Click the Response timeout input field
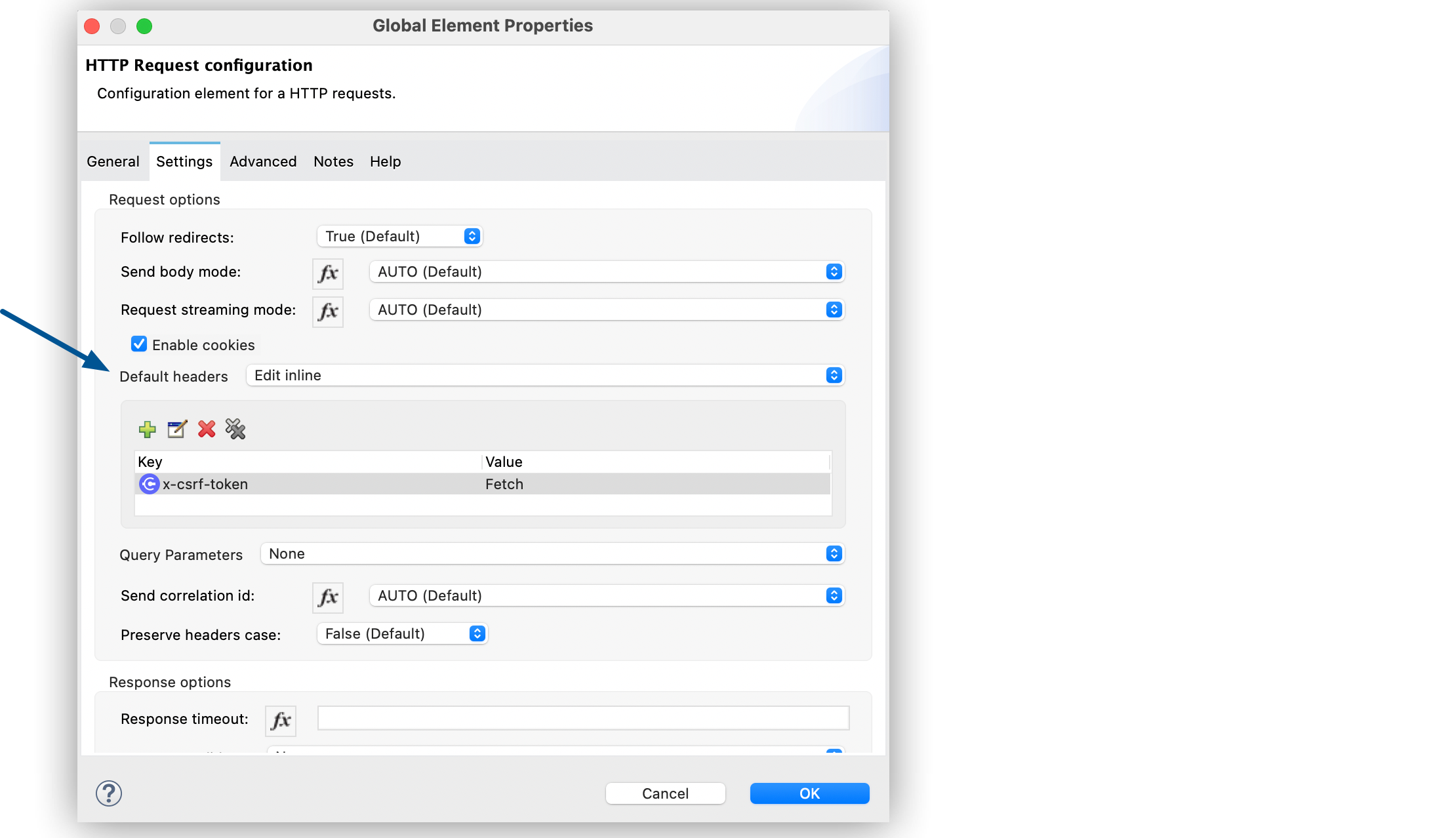1456x838 pixels. (582, 717)
